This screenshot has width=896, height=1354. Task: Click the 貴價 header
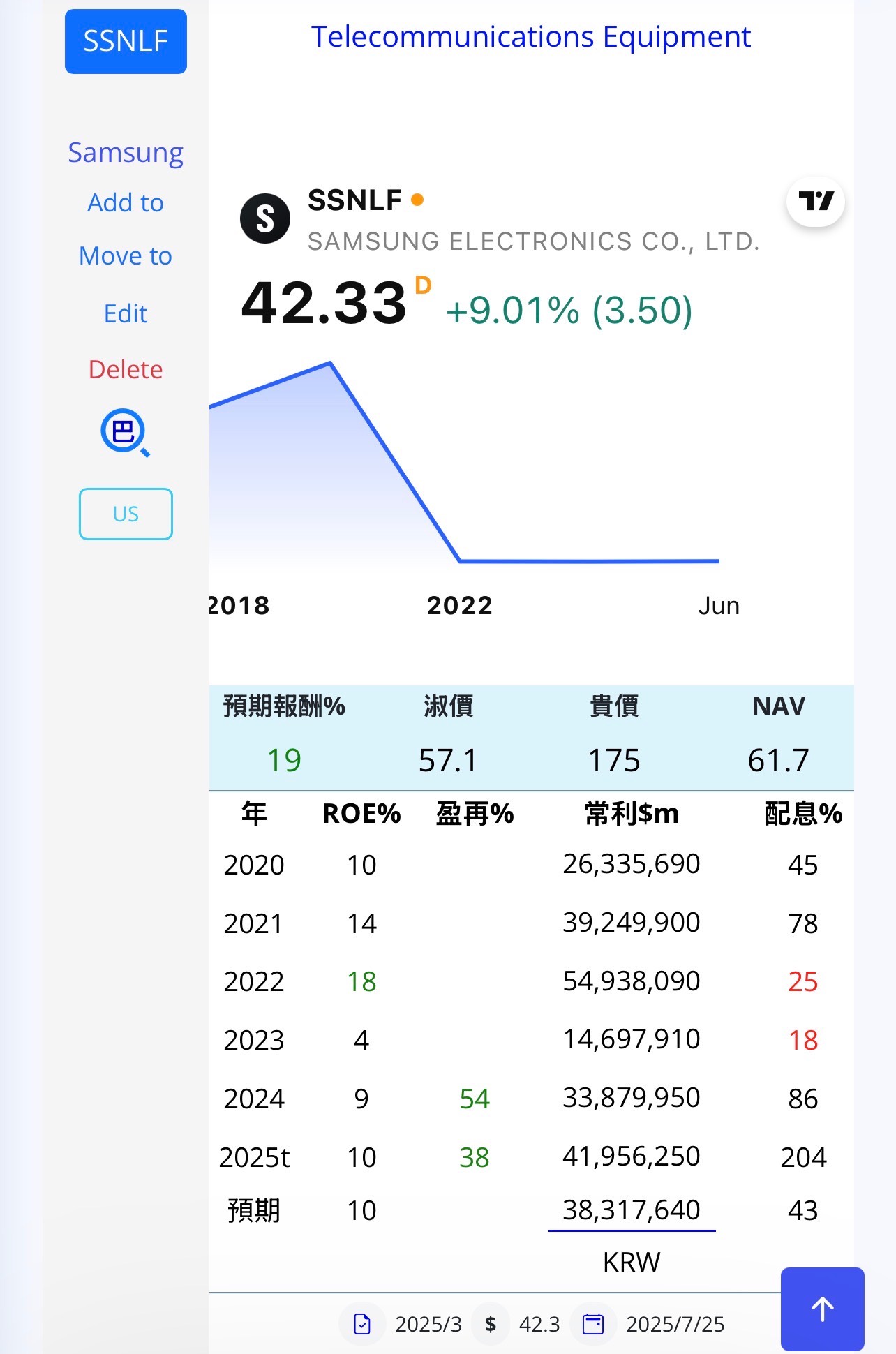click(614, 706)
